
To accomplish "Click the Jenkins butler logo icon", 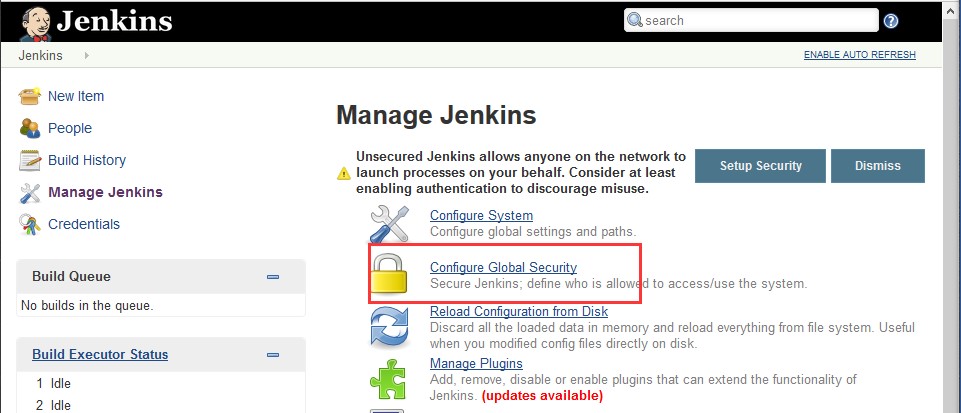I will [x=35, y=22].
